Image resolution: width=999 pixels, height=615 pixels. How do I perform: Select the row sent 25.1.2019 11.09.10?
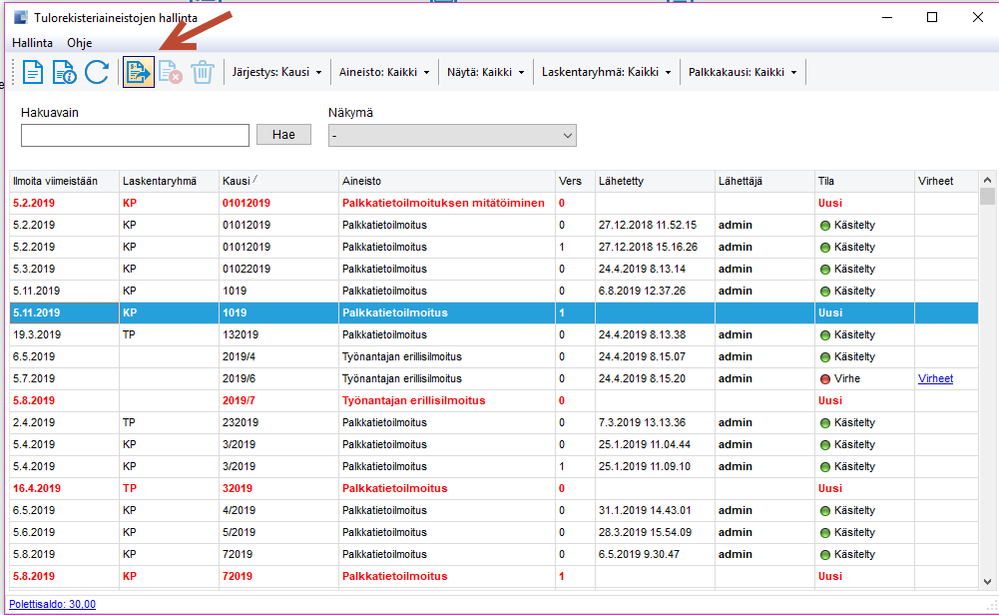(x=494, y=467)
